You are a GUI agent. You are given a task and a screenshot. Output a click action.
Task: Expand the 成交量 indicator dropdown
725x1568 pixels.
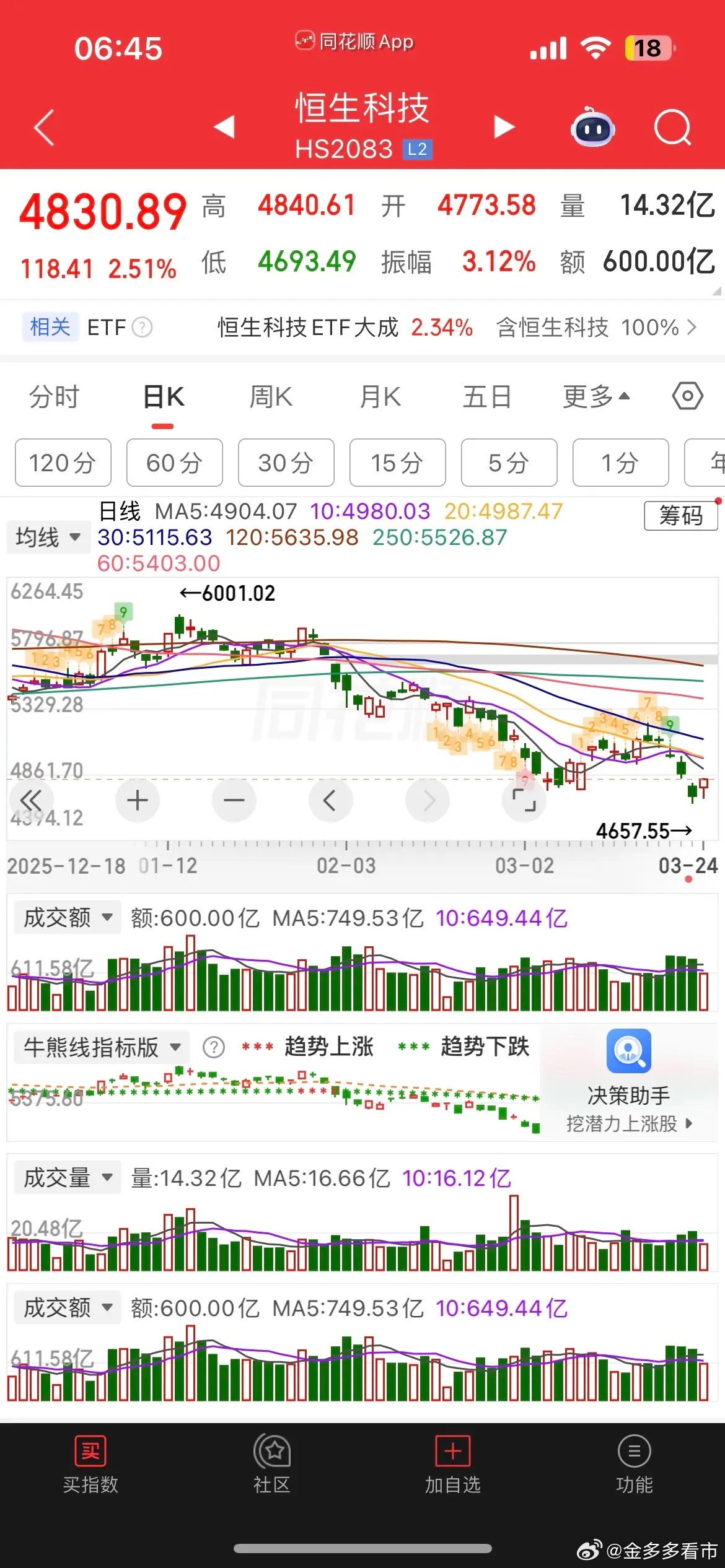click(x=68, y=1177)
